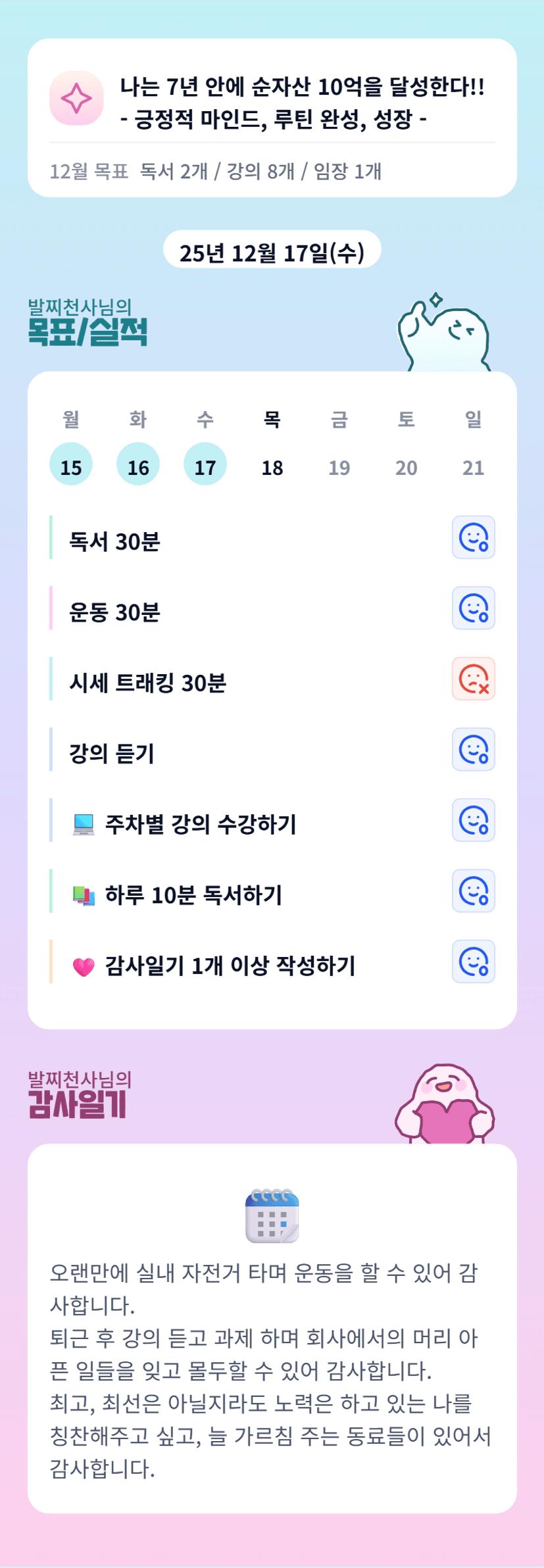Click the laptop icon next to 주차별 강의 수강하기
The height and width of the screenshot is (1568, 544).
click(84, 824)
